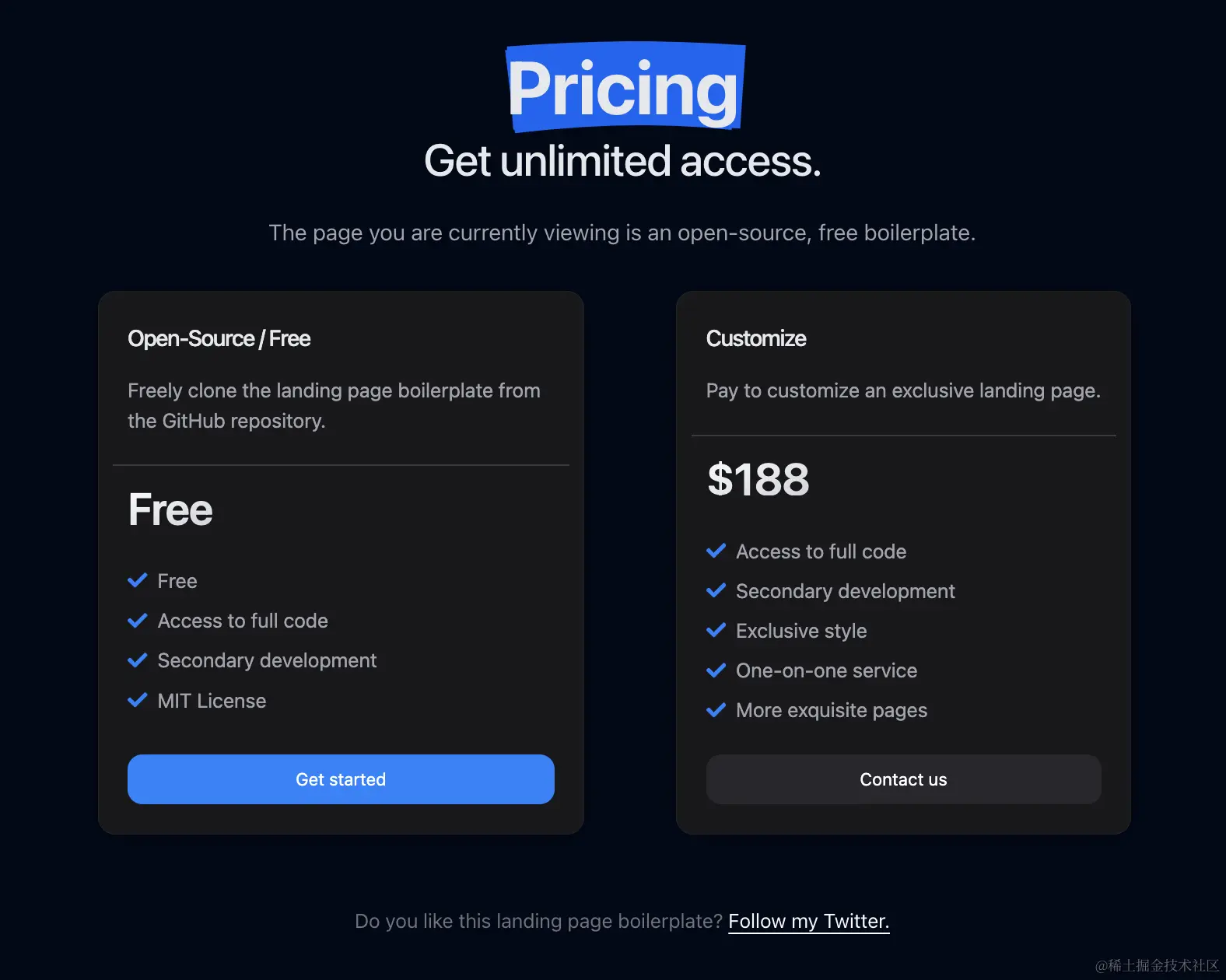The height and width of the screenshot is (980, 1226).
Task: Open the Follow my Twitter link
Action: 808,922
